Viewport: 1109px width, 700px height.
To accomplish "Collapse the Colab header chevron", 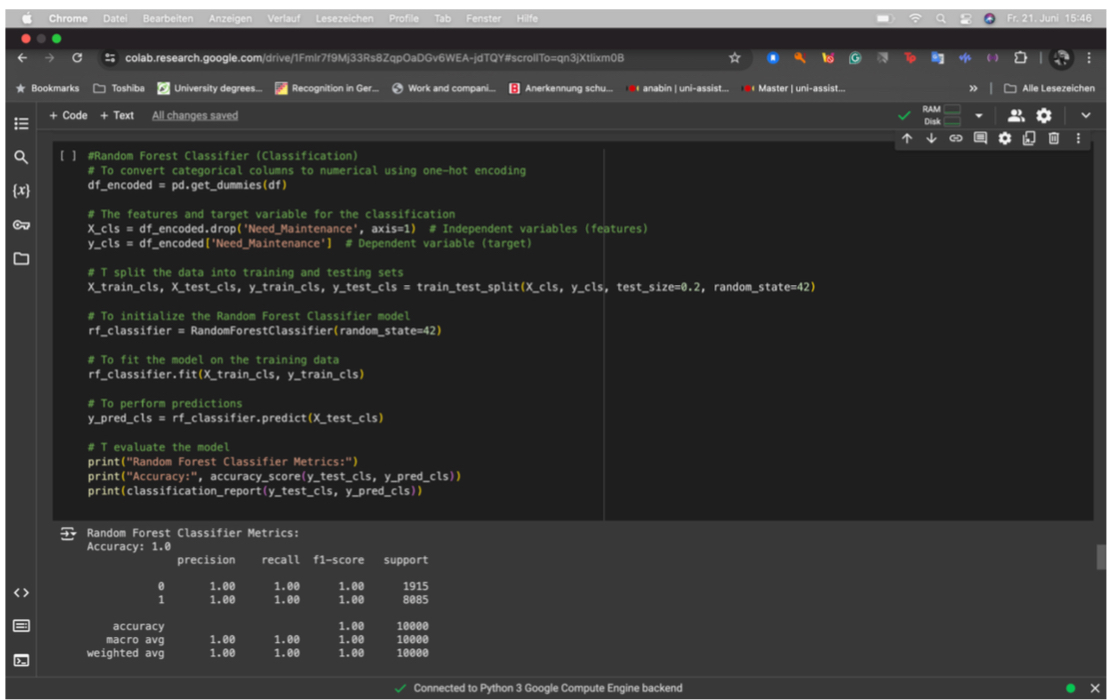I will click(1085, 116).
